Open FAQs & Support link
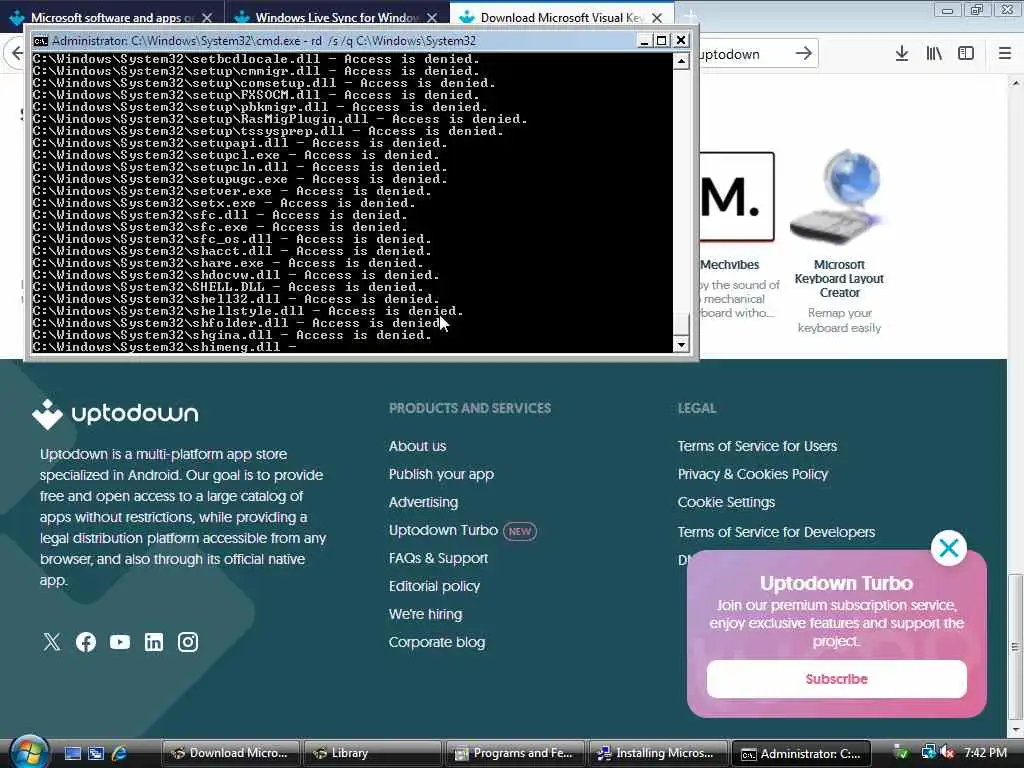1024x768 pixels. tap(438, 558)
